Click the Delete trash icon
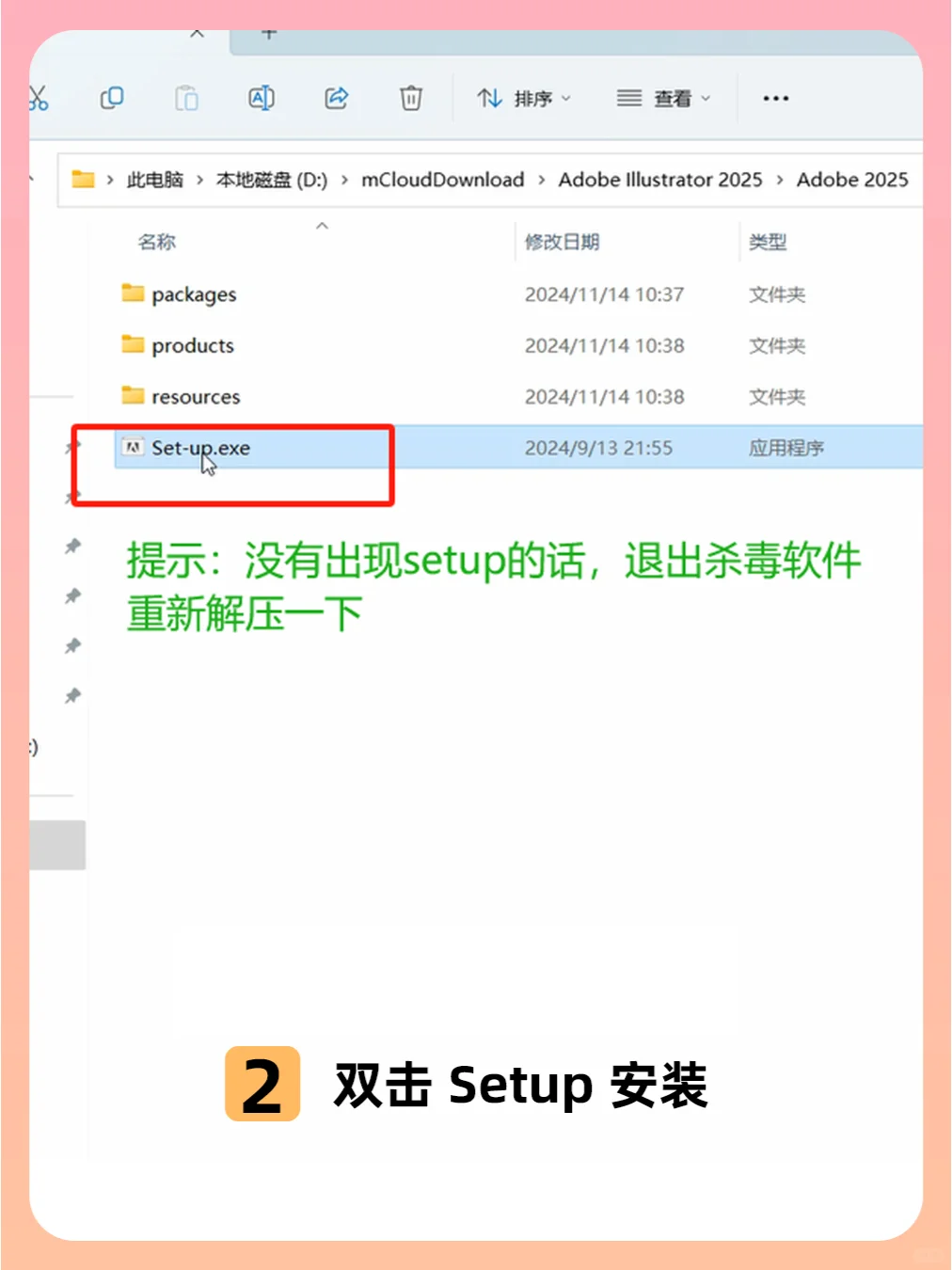This screenshot has width=952, height=1270. pyautogui.click(x=410, y=98)
